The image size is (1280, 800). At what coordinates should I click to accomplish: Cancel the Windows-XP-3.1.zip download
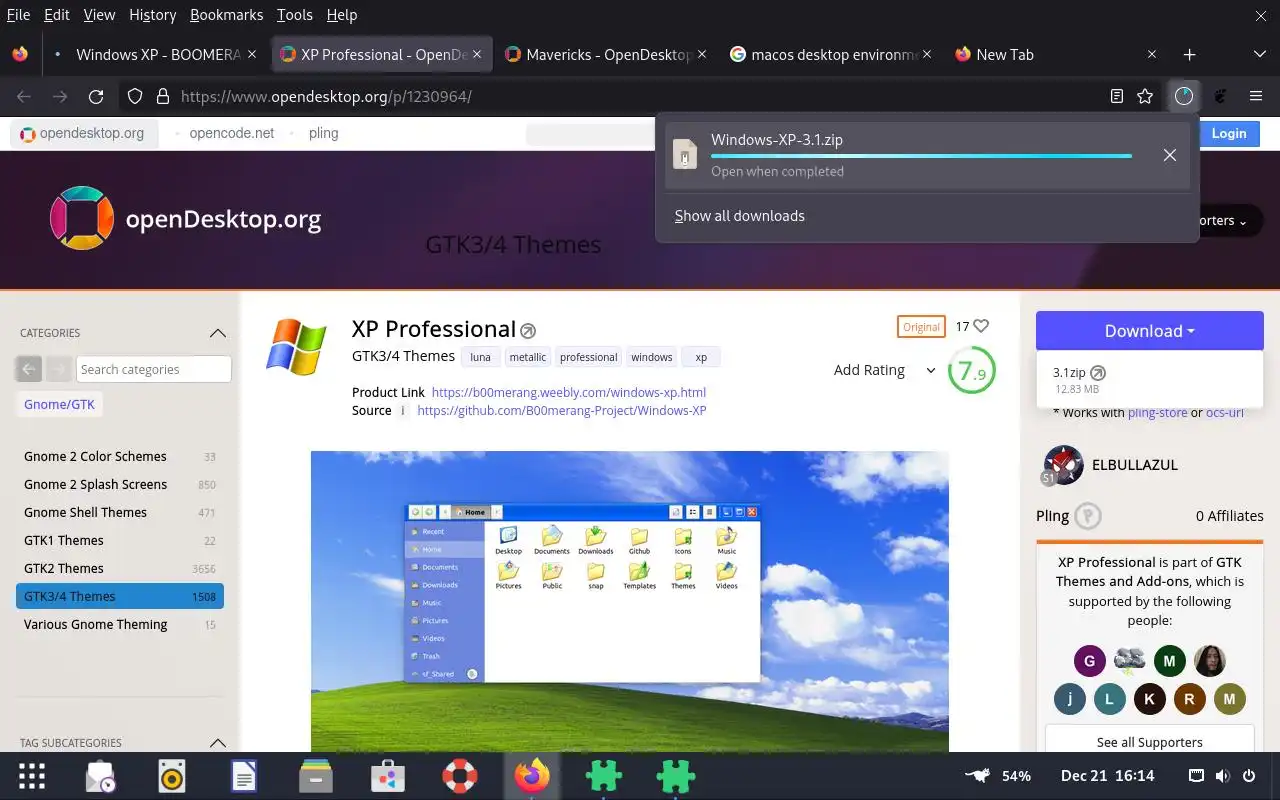pyautogui.click(x=1169, y=155)
